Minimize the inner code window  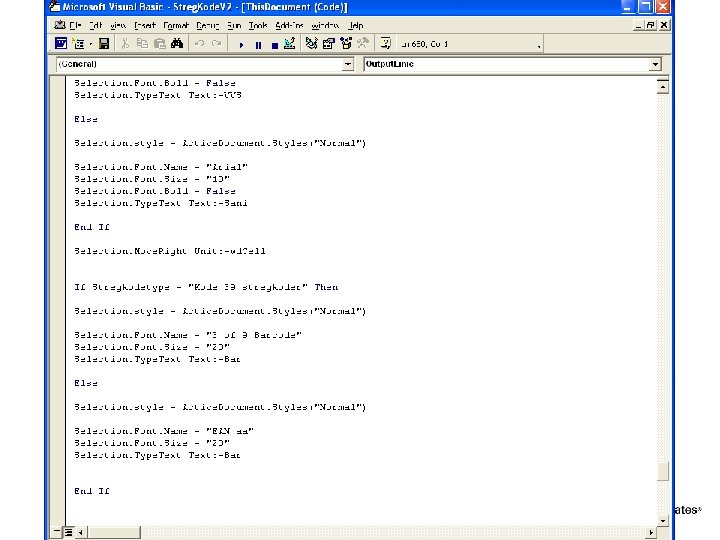(638, 26)
